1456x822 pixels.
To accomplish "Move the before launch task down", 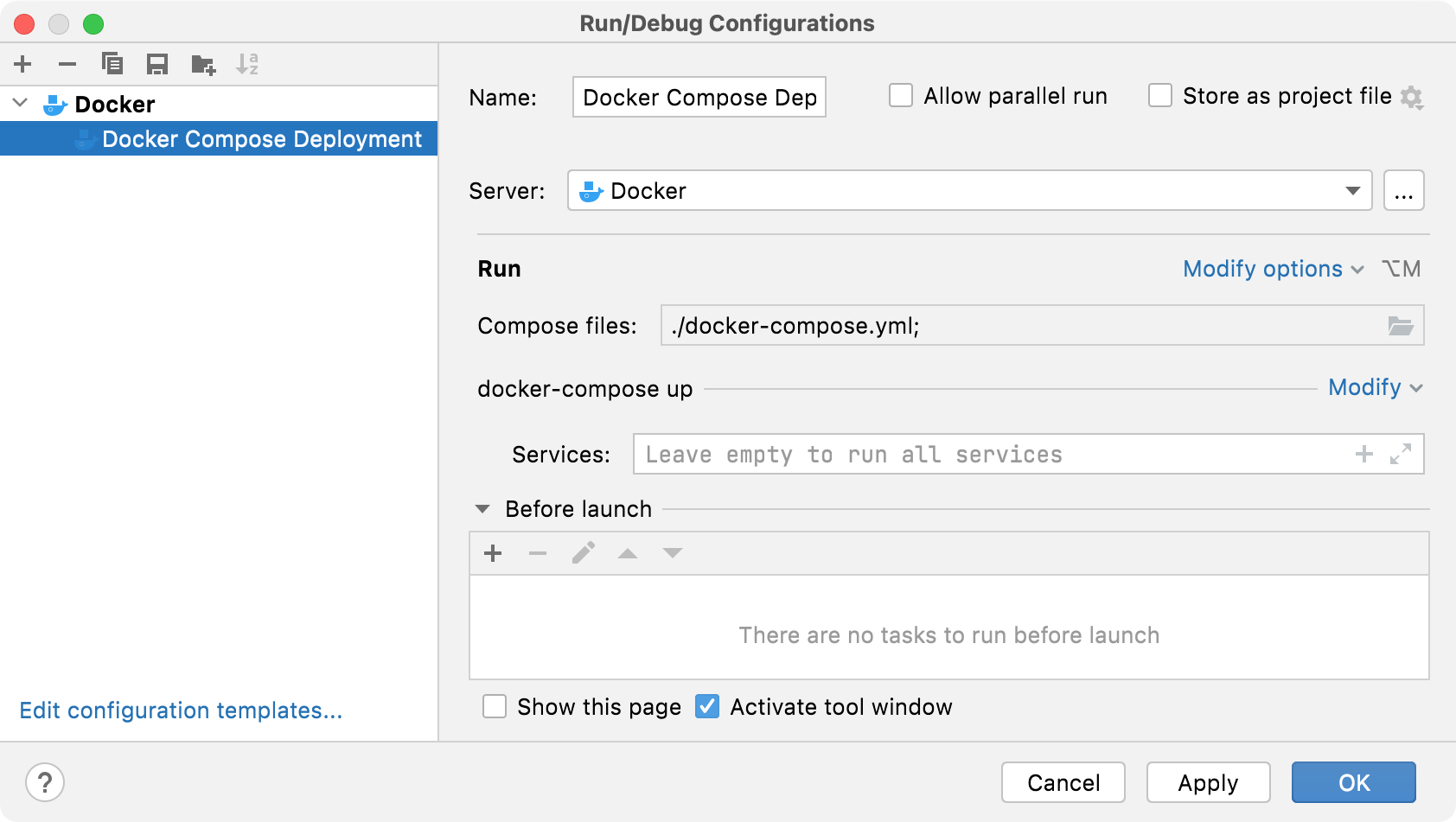I will tap(673, 553).
